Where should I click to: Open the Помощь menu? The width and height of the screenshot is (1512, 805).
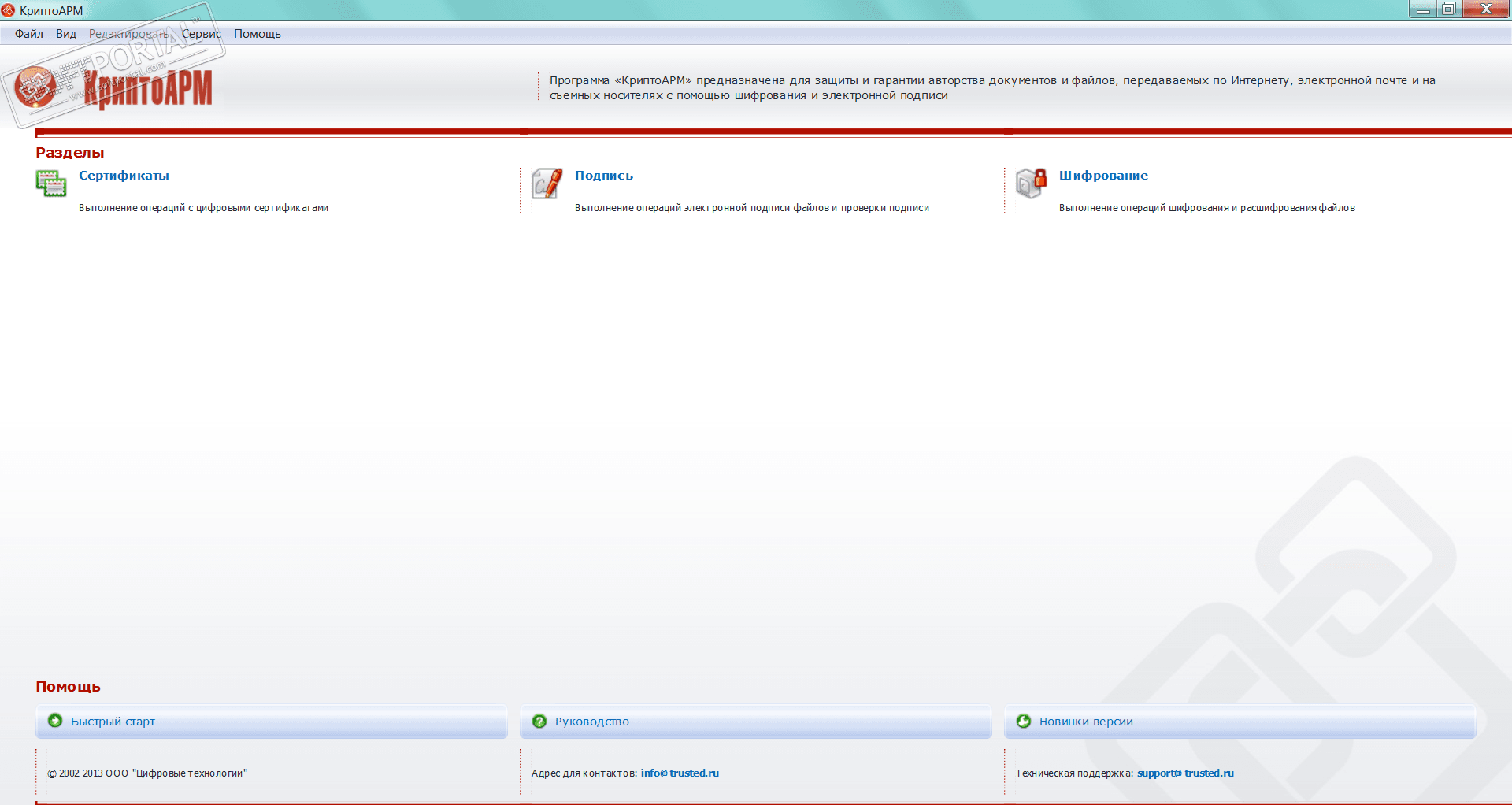258,34
